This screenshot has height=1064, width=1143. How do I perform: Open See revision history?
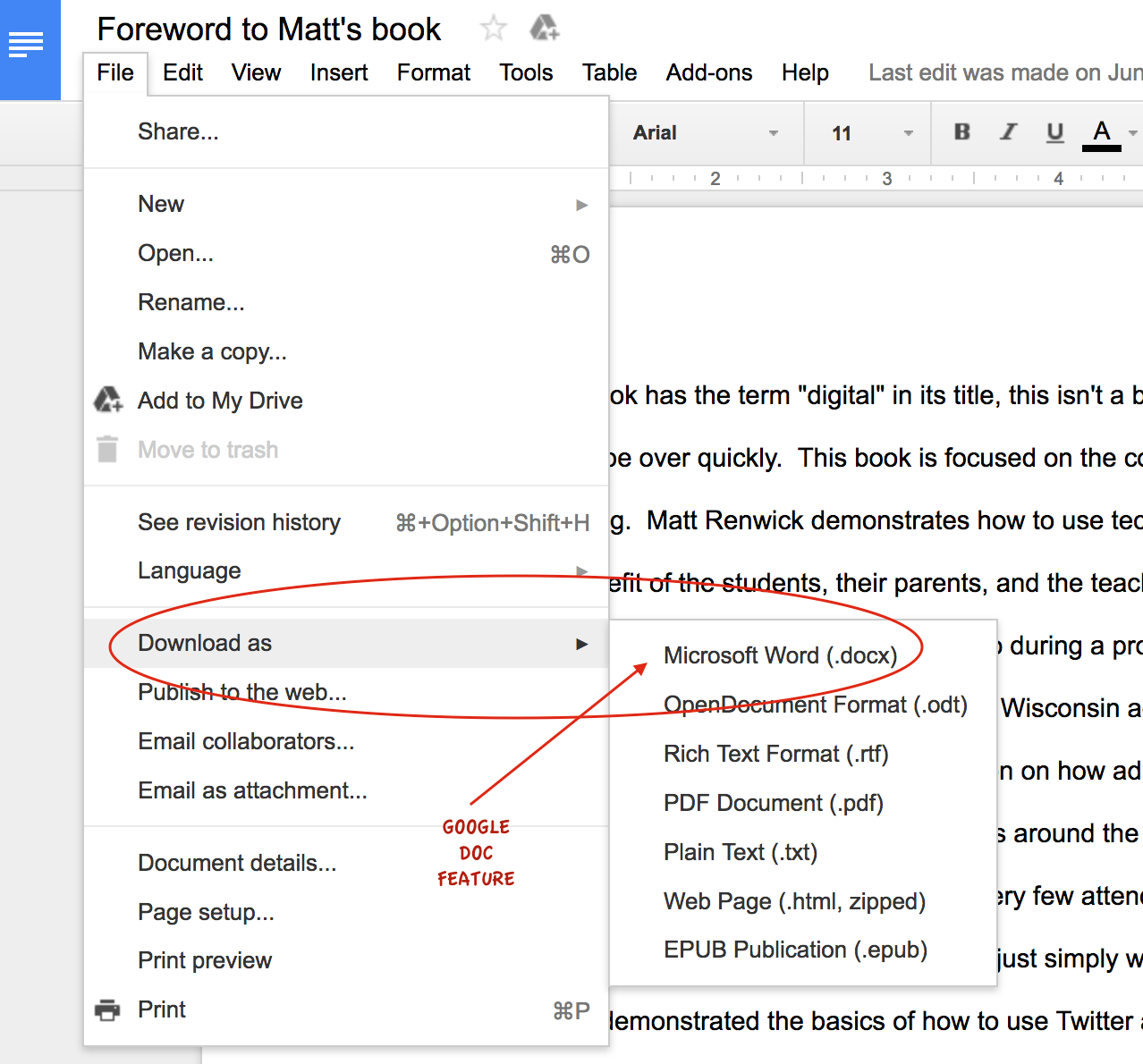coord(346,522)
